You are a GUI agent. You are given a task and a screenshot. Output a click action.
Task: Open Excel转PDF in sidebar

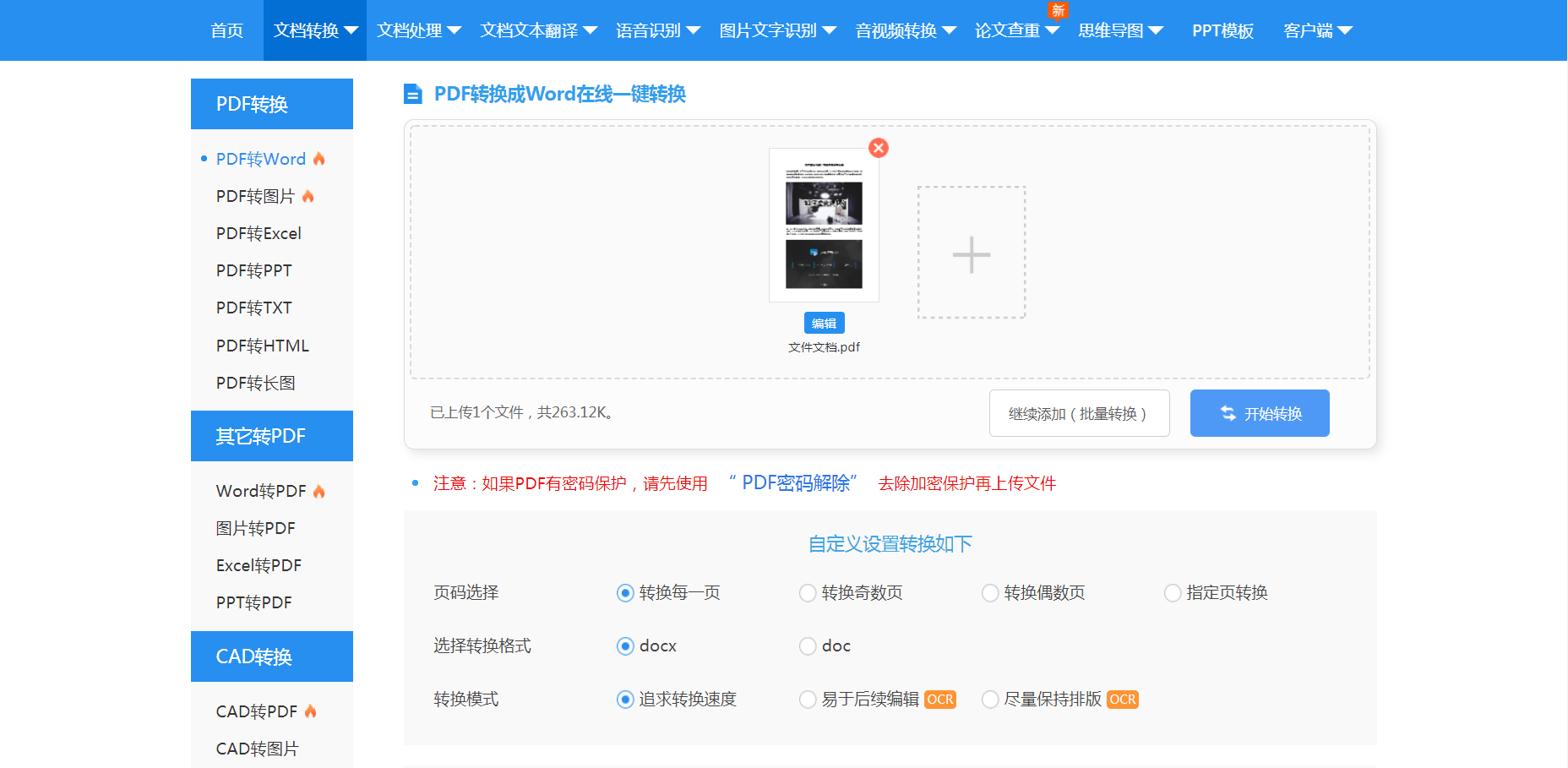coord(259,565)
